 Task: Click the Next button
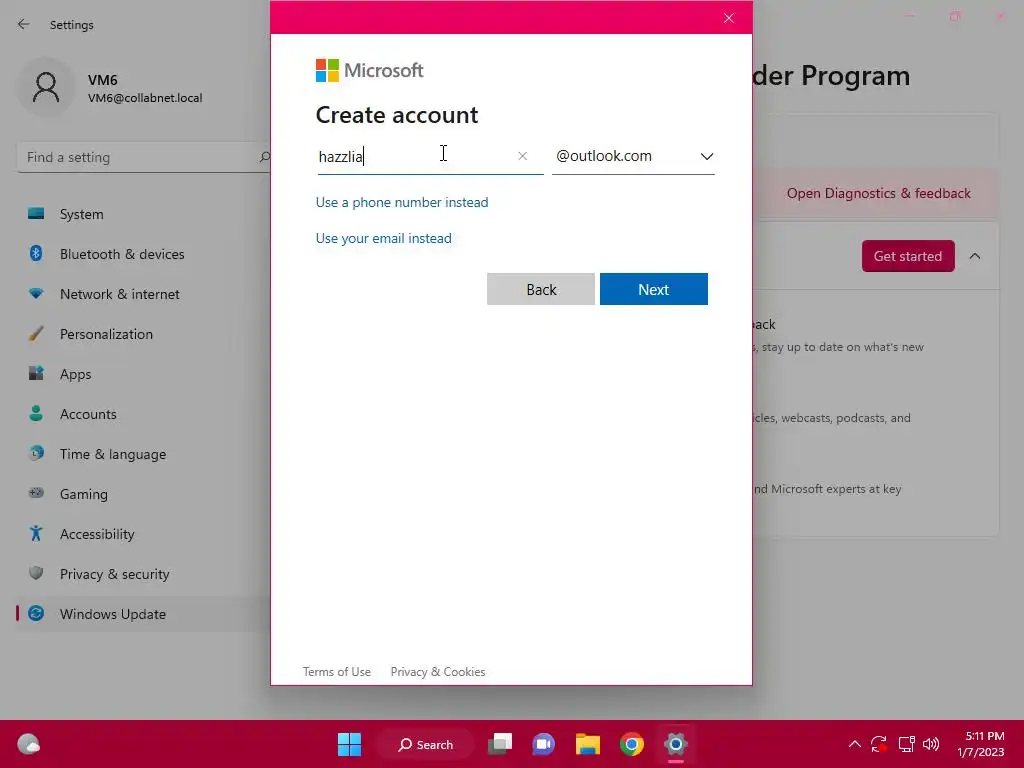point(654,289)
